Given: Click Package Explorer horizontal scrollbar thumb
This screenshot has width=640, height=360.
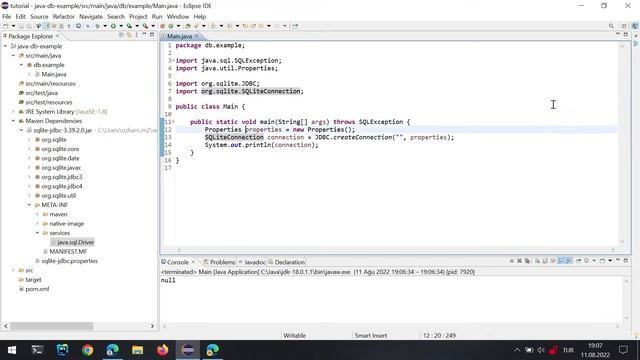Looking at the screenshot, I should [x=51, y=326].
